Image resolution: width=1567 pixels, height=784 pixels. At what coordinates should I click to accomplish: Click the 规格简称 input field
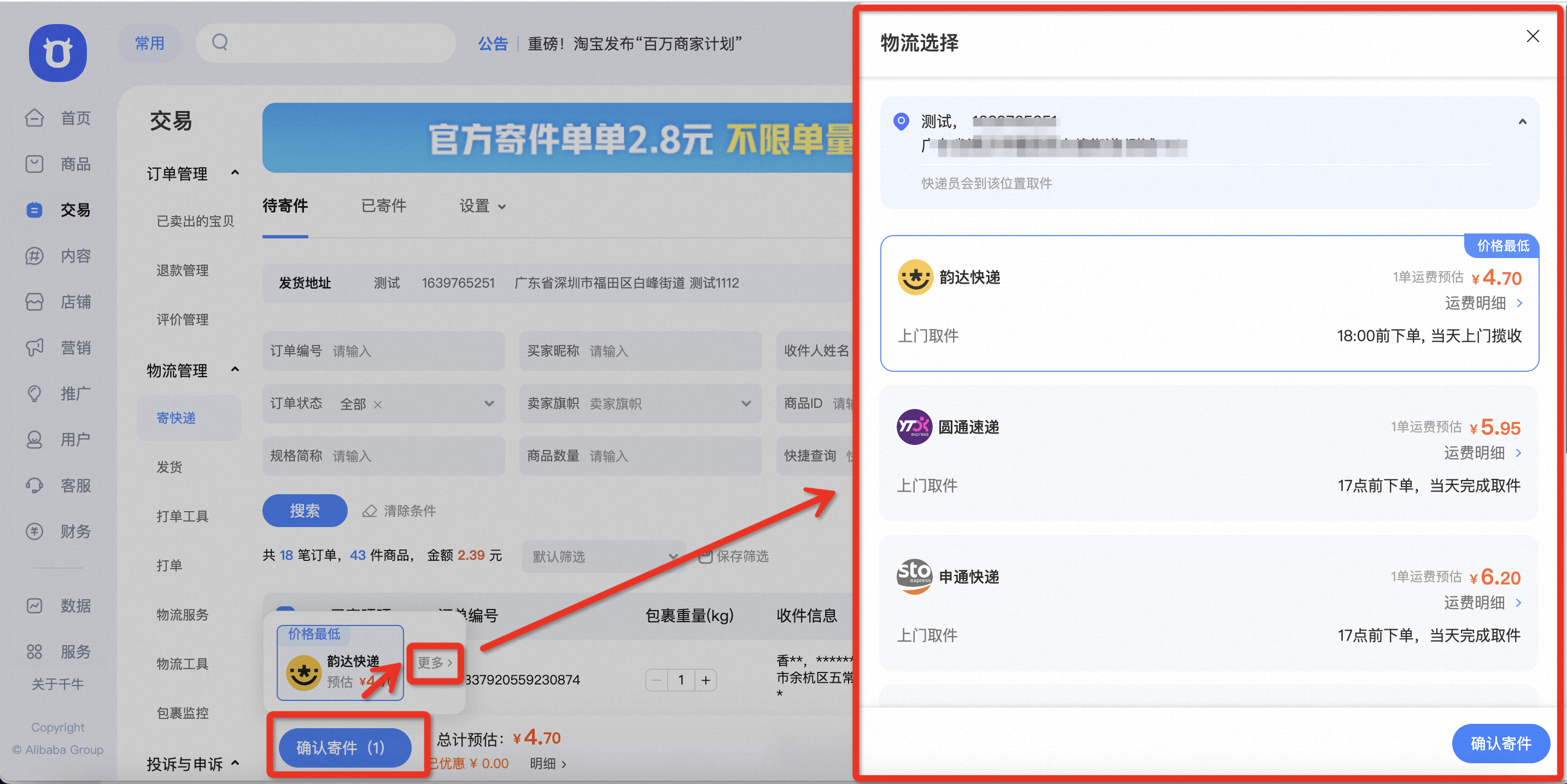384,455
